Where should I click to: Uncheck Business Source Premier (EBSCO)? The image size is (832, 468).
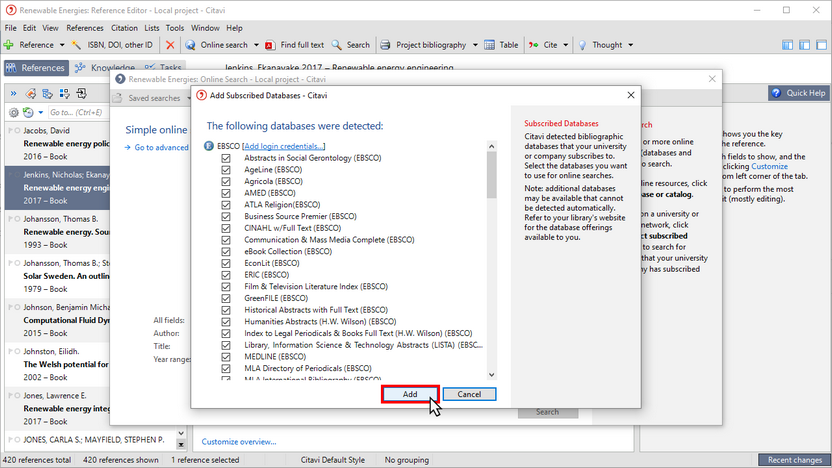(x=226, y=216)
